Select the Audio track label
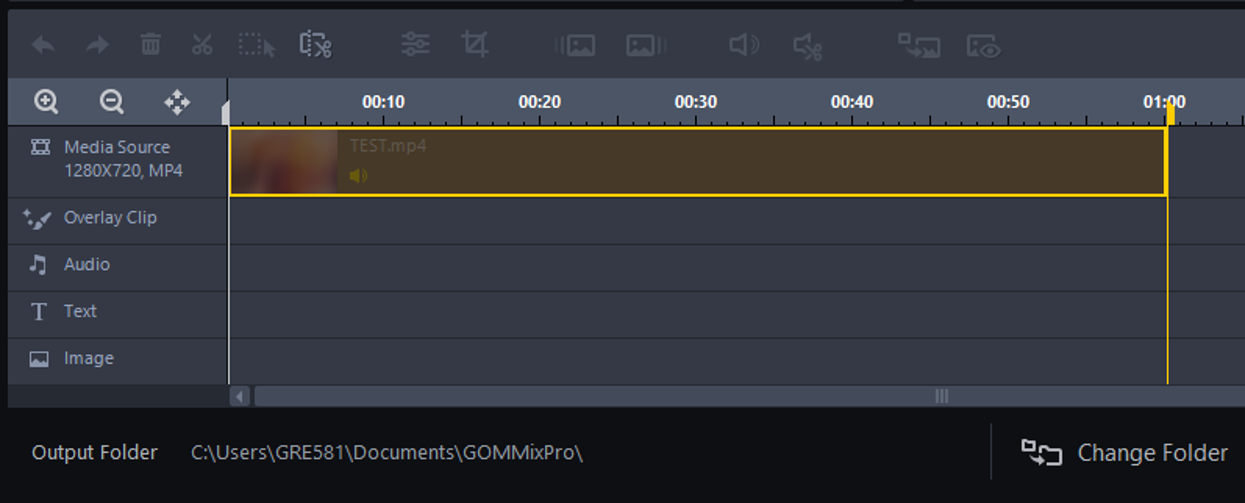Image resolution: width=1245 pixels, height=503 pixels. [x=87, y=265]
